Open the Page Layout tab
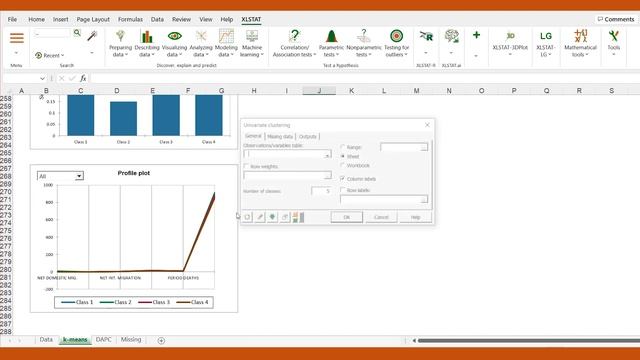The width and height of the screenshot is (640, 360). 93,19
